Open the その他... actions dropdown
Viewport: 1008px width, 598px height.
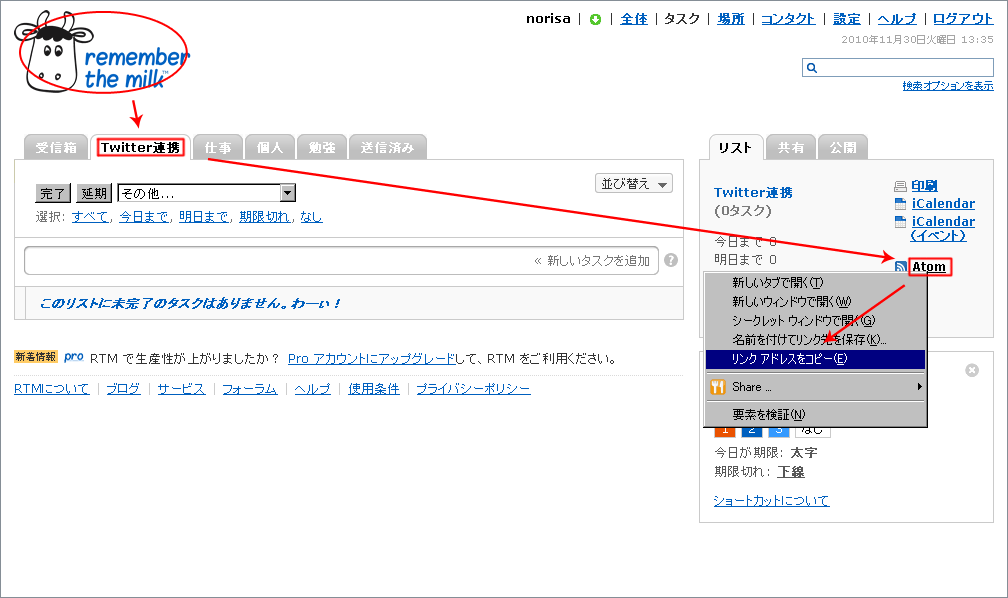click(206, 193)
